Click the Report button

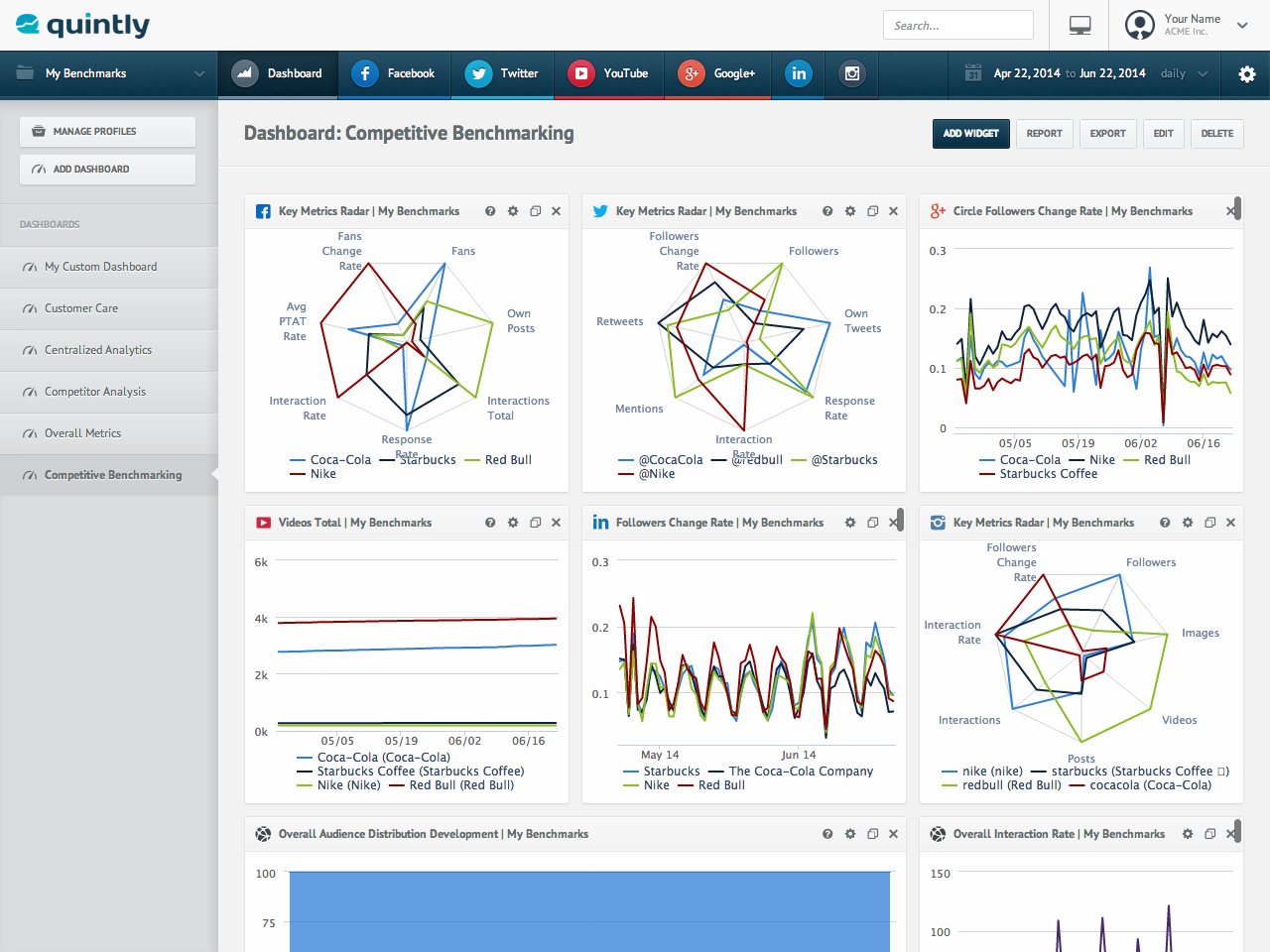[1044, 134]
